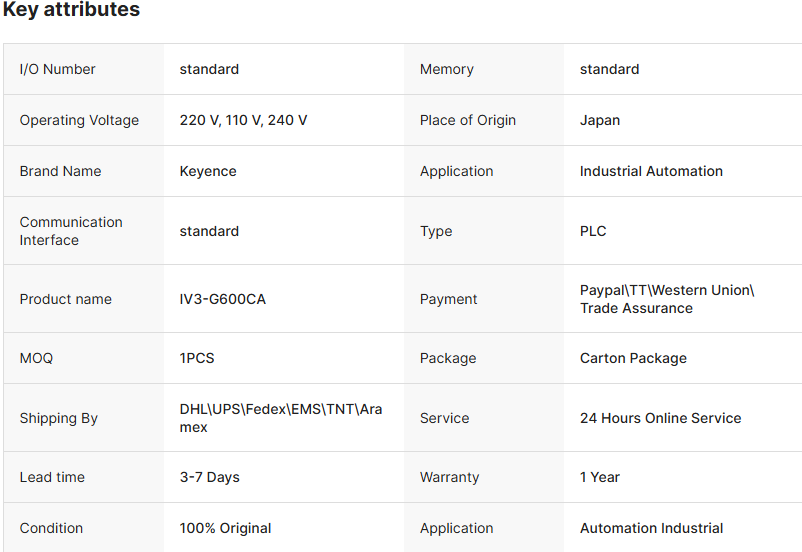
Task: Select the "PLC" type value
Action: point(593,231)
